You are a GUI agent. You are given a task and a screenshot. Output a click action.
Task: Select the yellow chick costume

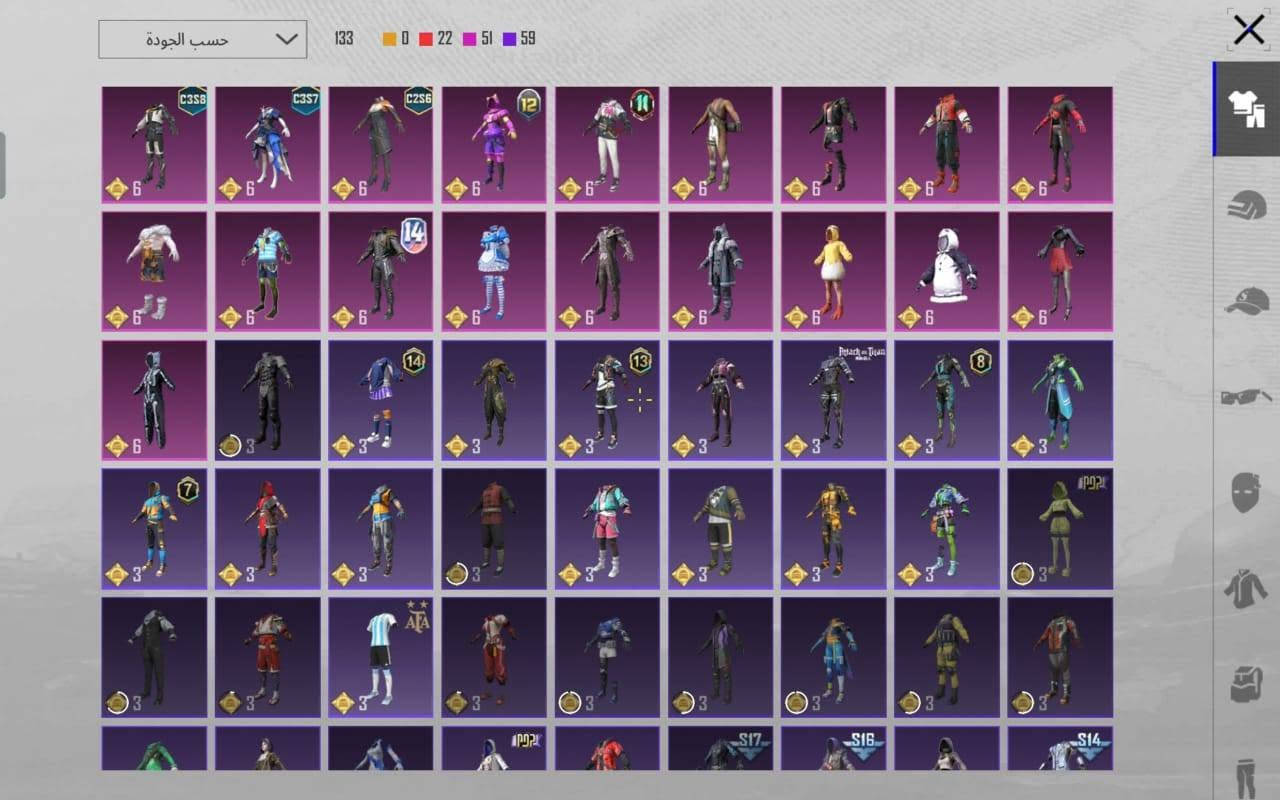833,271
